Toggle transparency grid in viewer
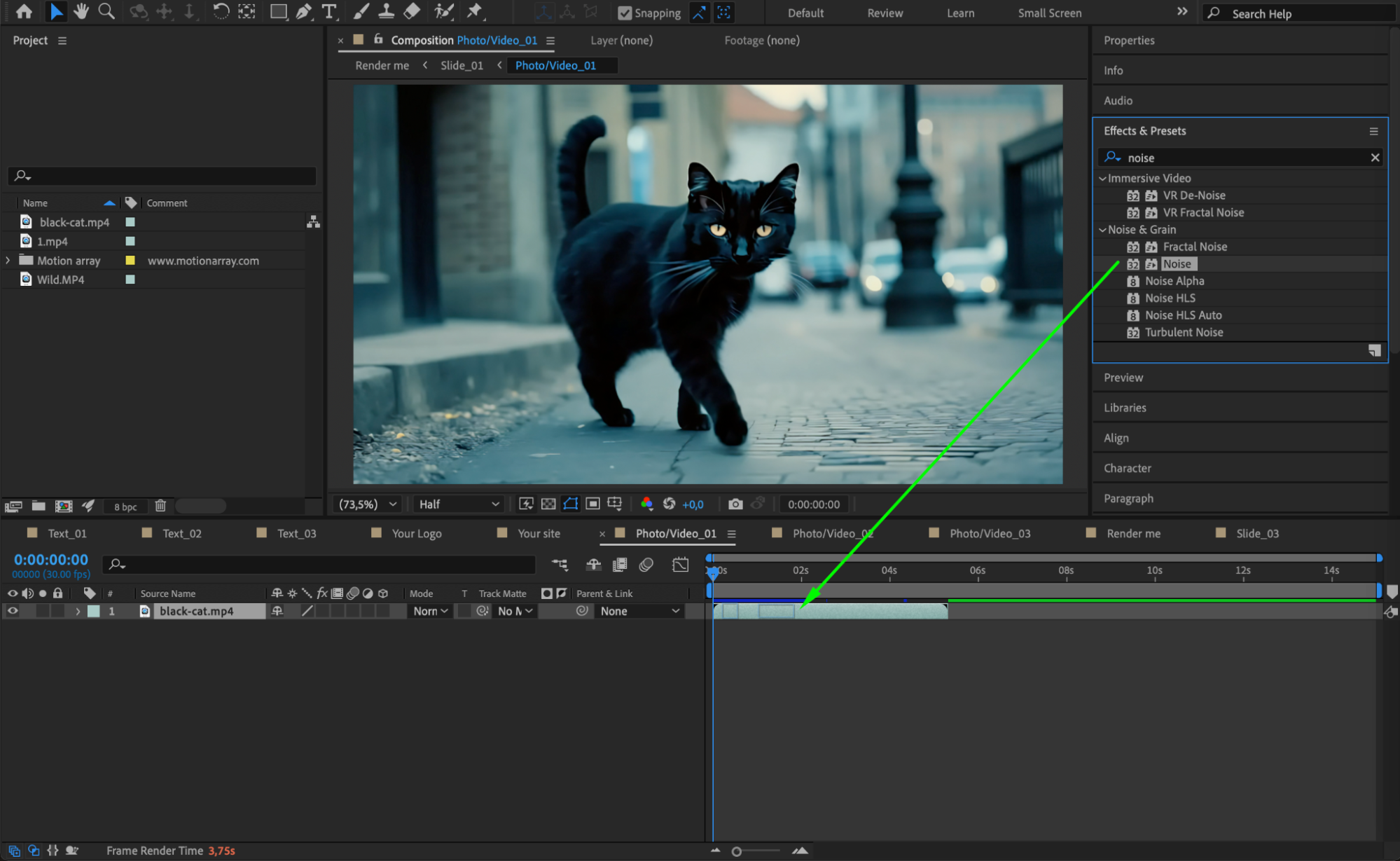The height and width of the screenshot is (861, 1400). click(548, 504)
